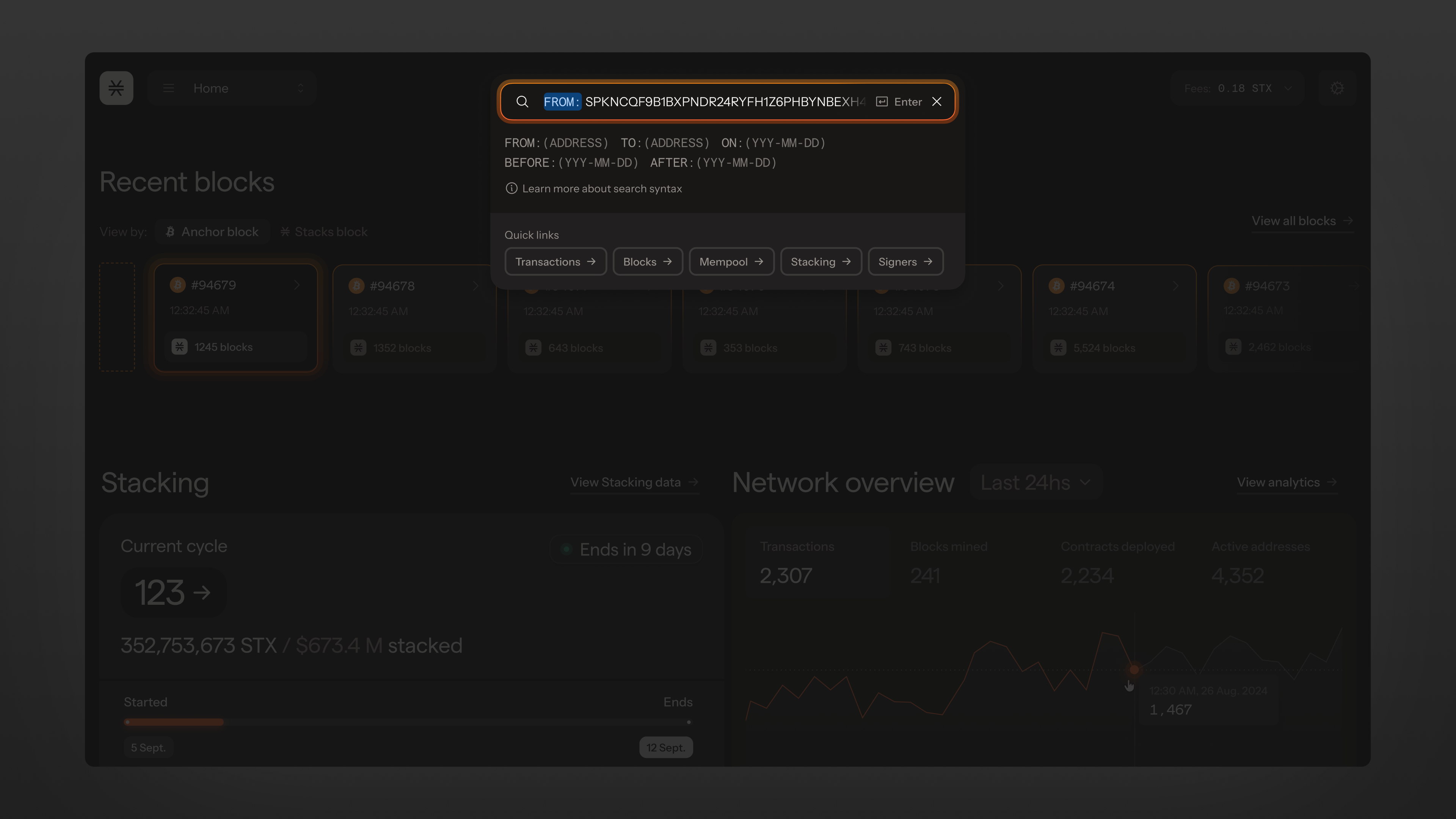Screen dimensions: 1456x819
Task: Open the Blocks quick link
Action: [648, 262]
